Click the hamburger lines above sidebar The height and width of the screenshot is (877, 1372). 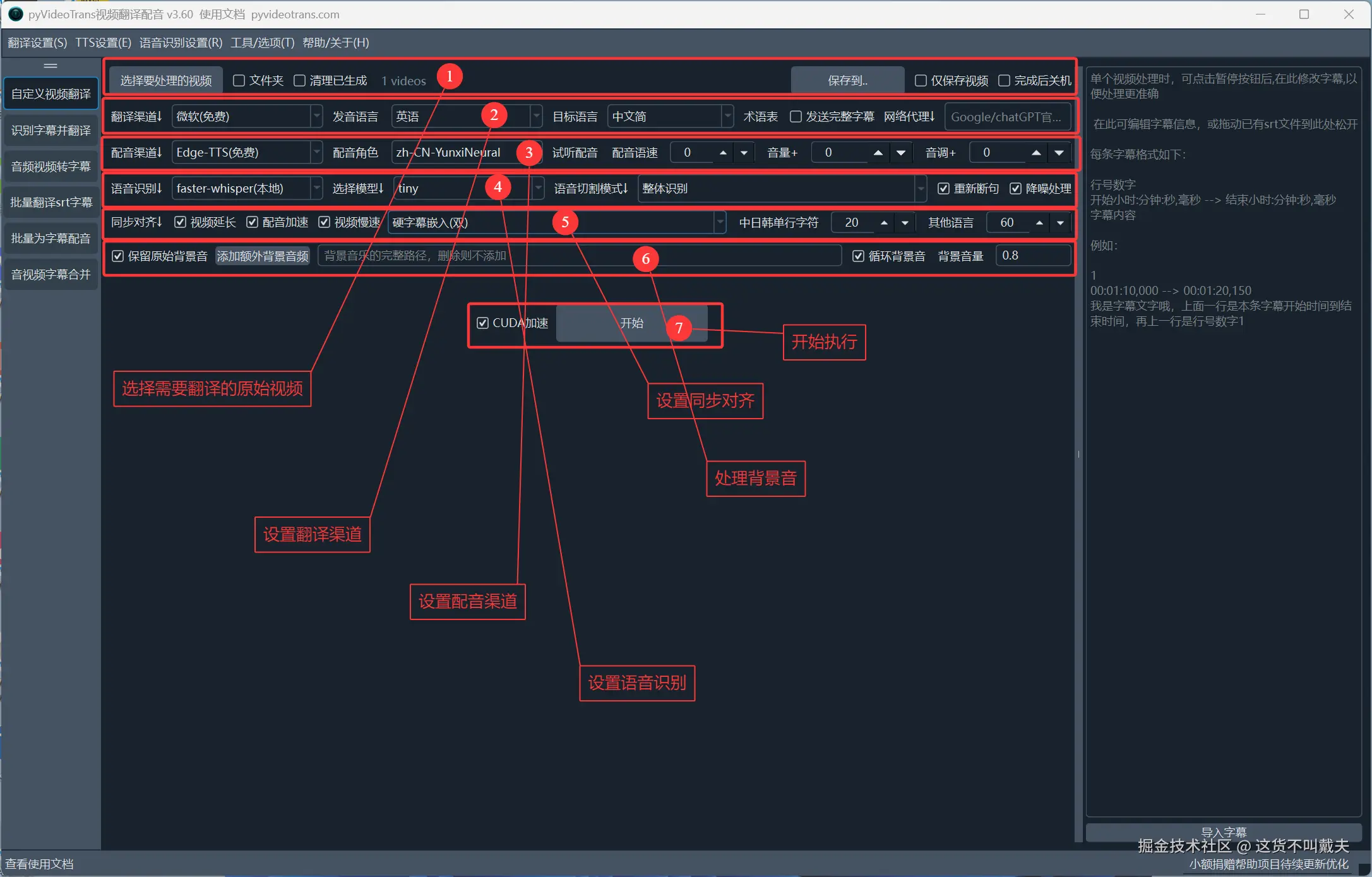(x=51, y=66)
